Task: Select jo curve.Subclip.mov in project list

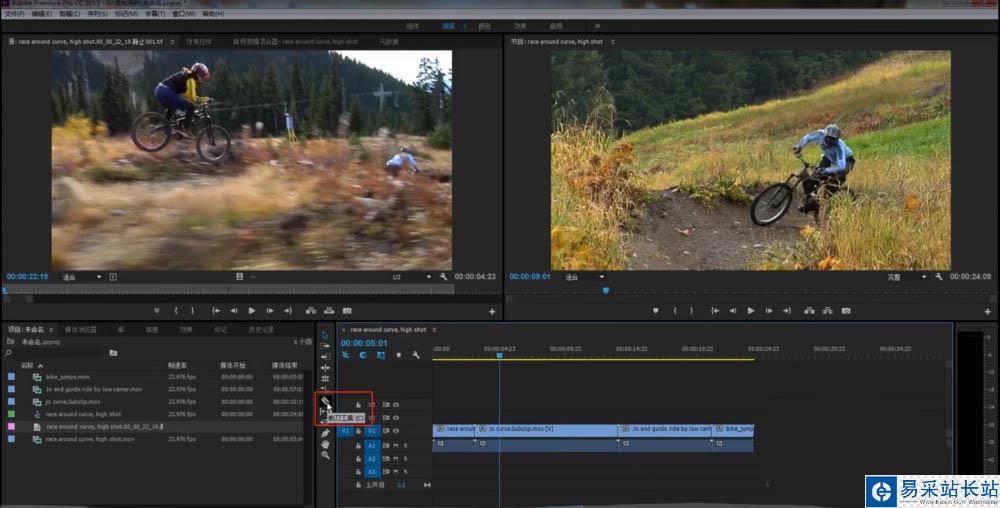Action: click(x=73, y=402)
